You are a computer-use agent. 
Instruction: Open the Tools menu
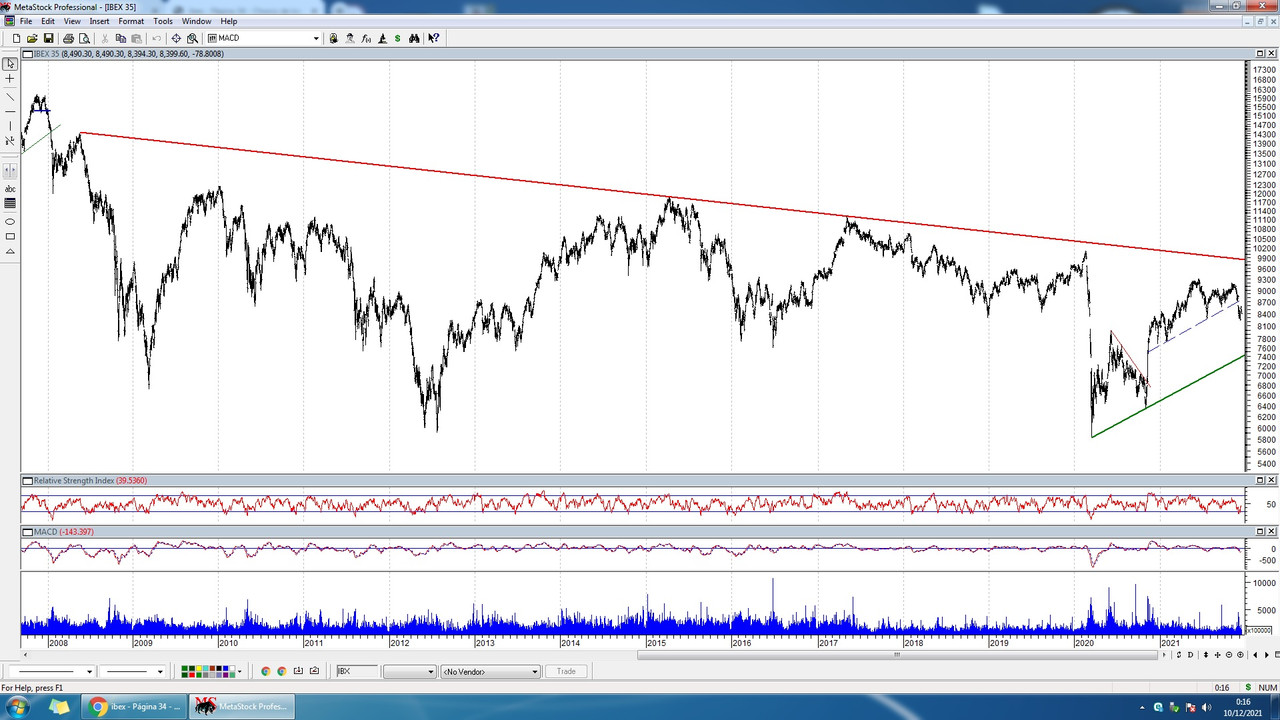coord(163,21)
